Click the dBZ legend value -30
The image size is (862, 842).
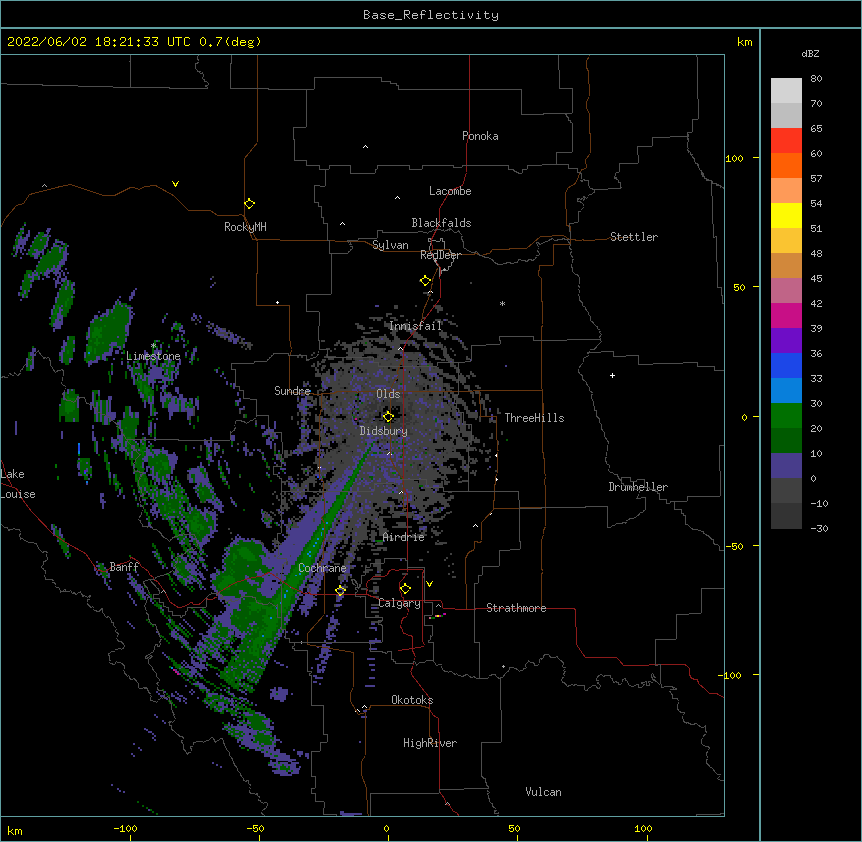(x=819, y=528)
